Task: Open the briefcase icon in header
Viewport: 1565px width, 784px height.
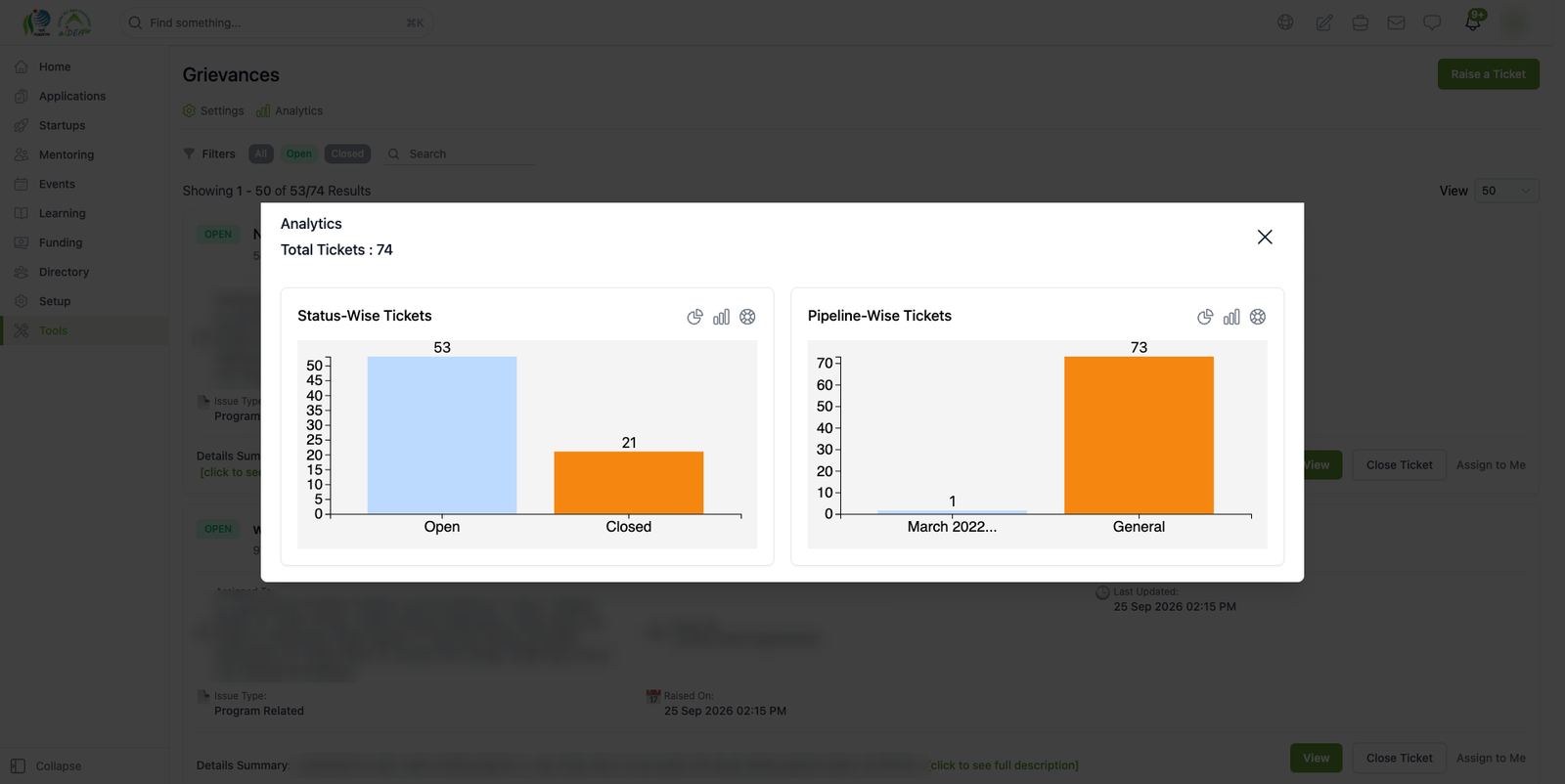Action: (x=1360, y=22)
